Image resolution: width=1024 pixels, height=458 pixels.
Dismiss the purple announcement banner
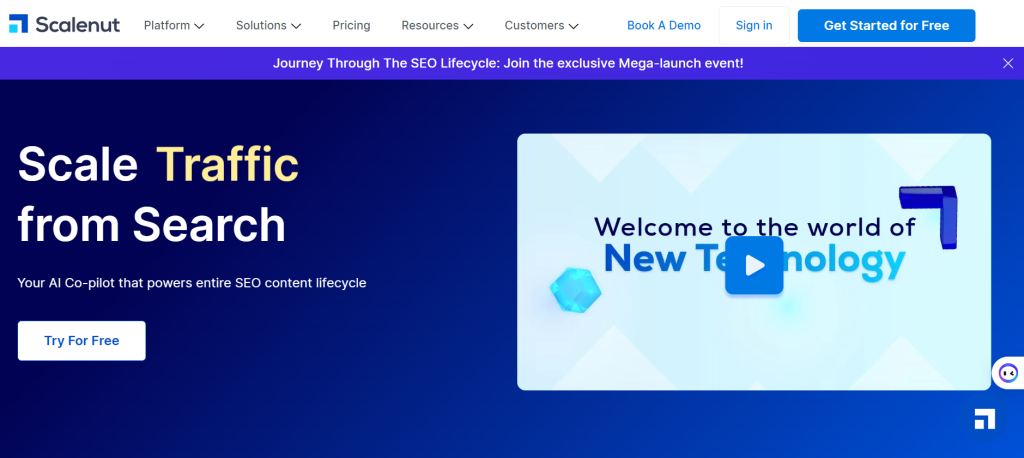(x=1008, y=63)
